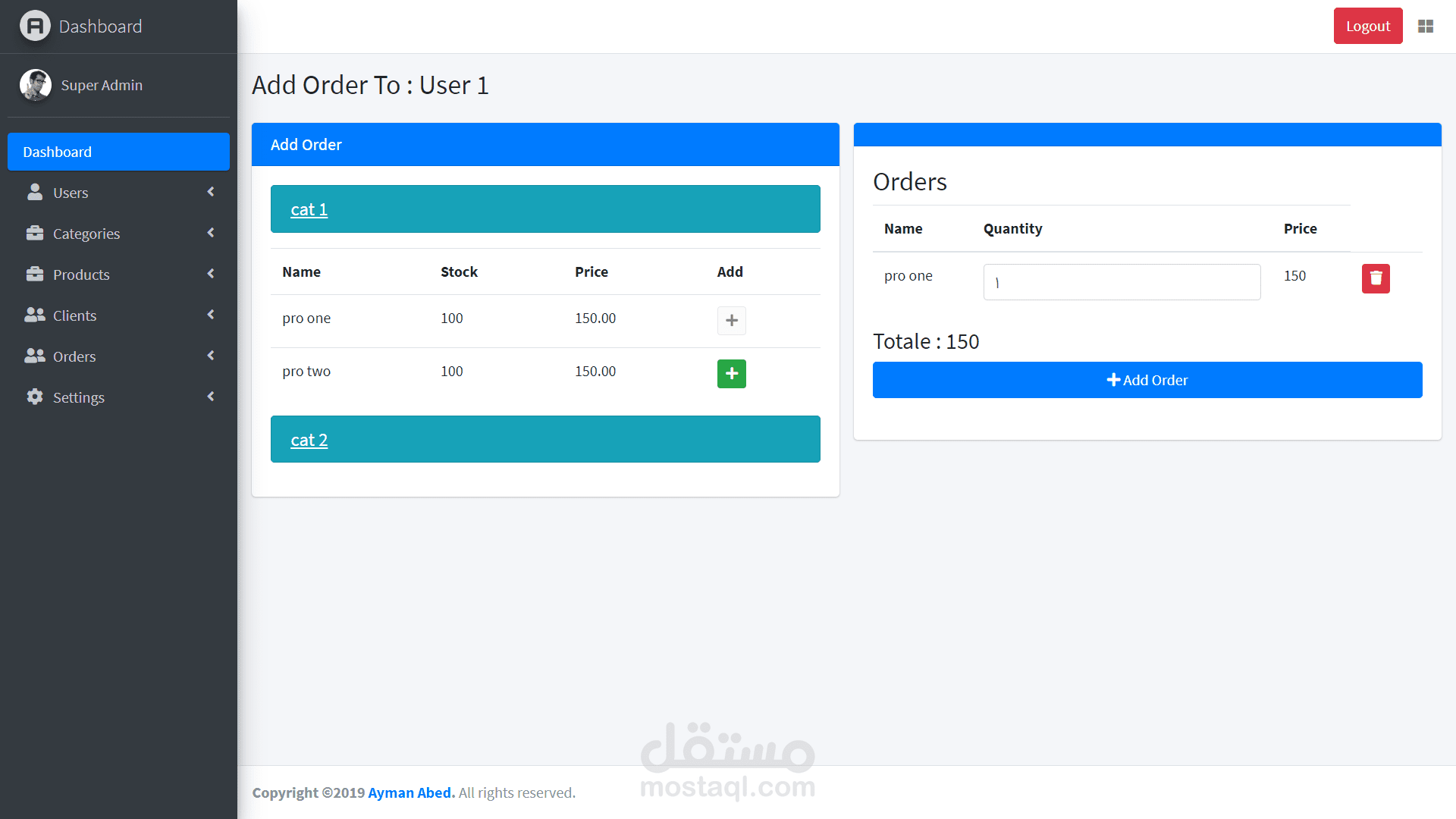Expand the Orders sidebar chevron
Image resolution: width=1456 pixels, height=819 pixels.
(211, 356)
